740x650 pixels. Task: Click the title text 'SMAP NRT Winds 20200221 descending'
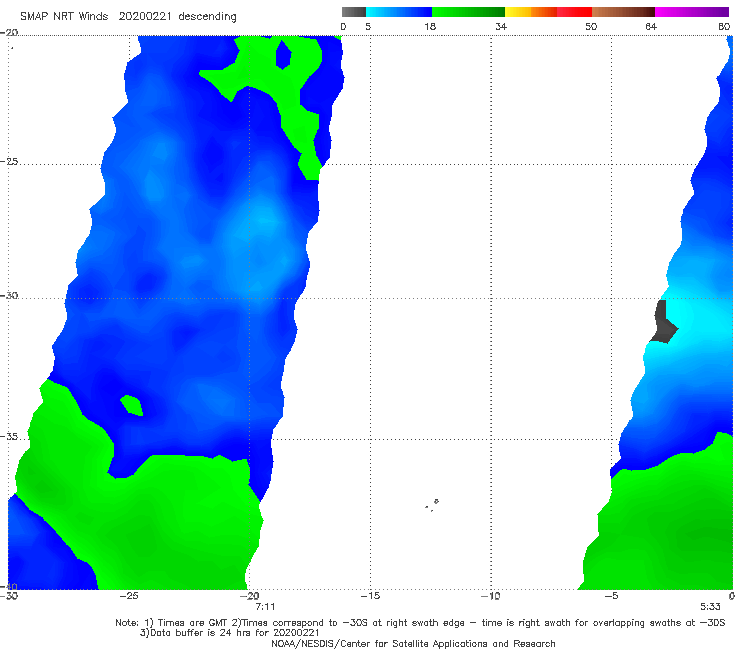pyautogui.click(x=128, y=17)
